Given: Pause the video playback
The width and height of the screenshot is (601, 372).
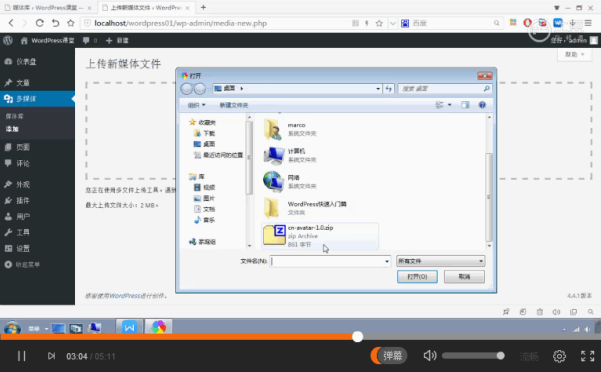Looking at the screenshot, I should 21,356.
